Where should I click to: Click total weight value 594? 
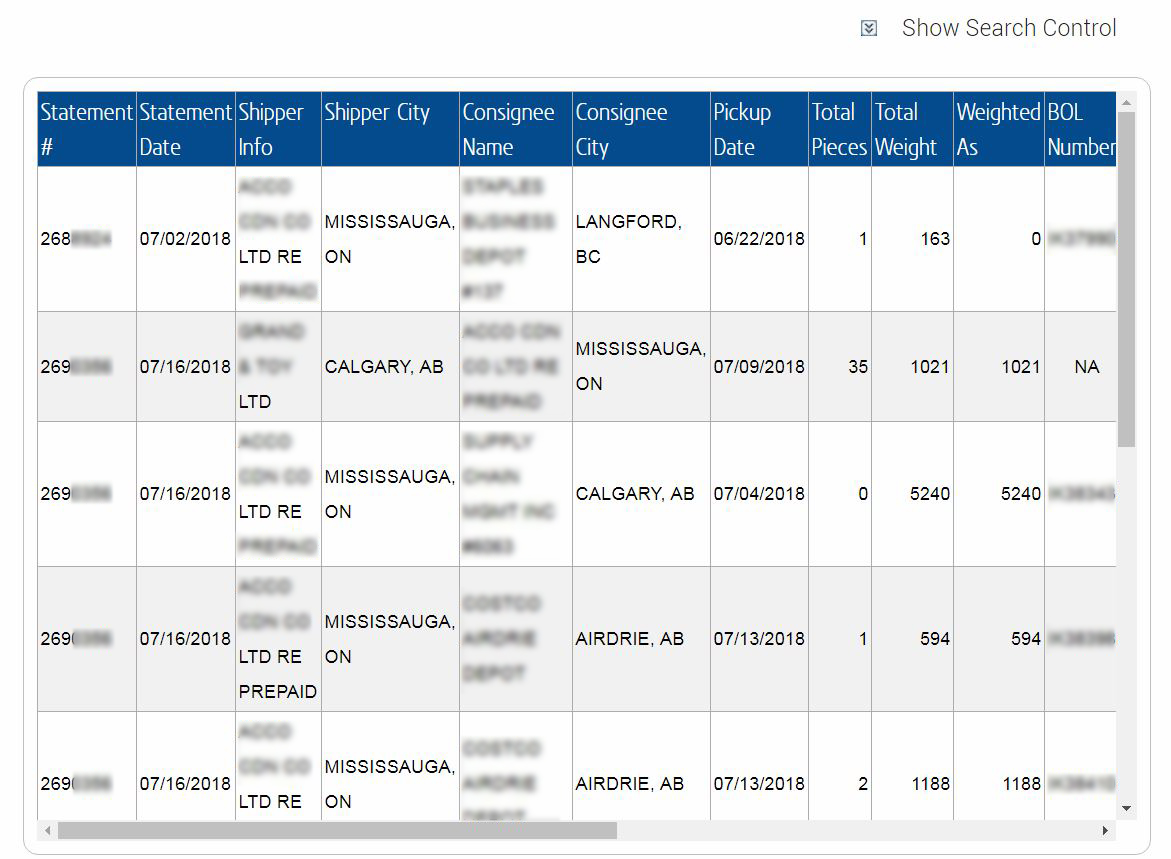pyautogui.click(x=935, y=639)
